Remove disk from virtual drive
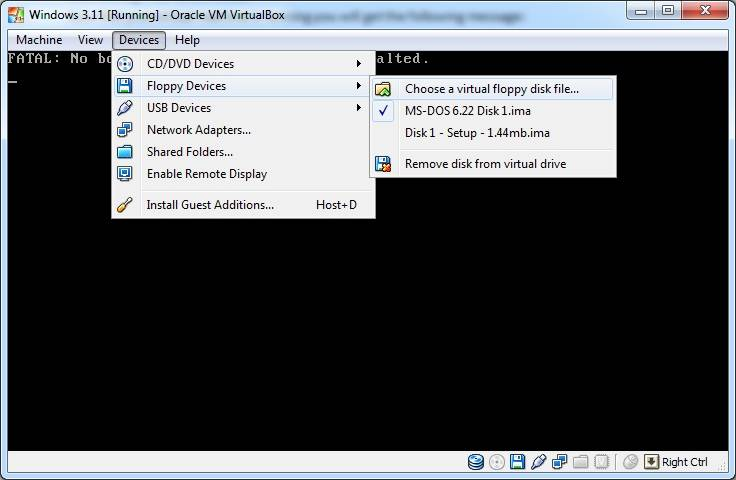The image size is (736, 480). coord(485,164)
